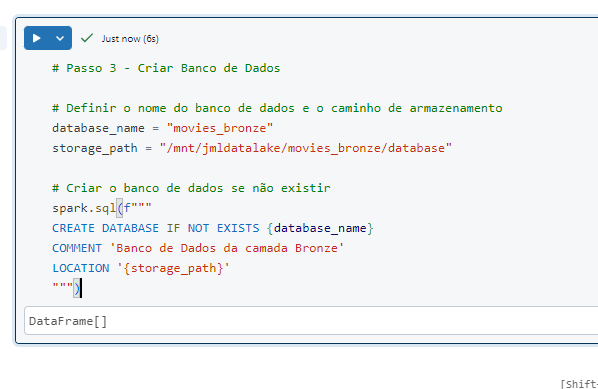The width and height of the screenshot is (598, 389).
Task: Place the cursor after the closing """) bracket
Action: [81, 288]
